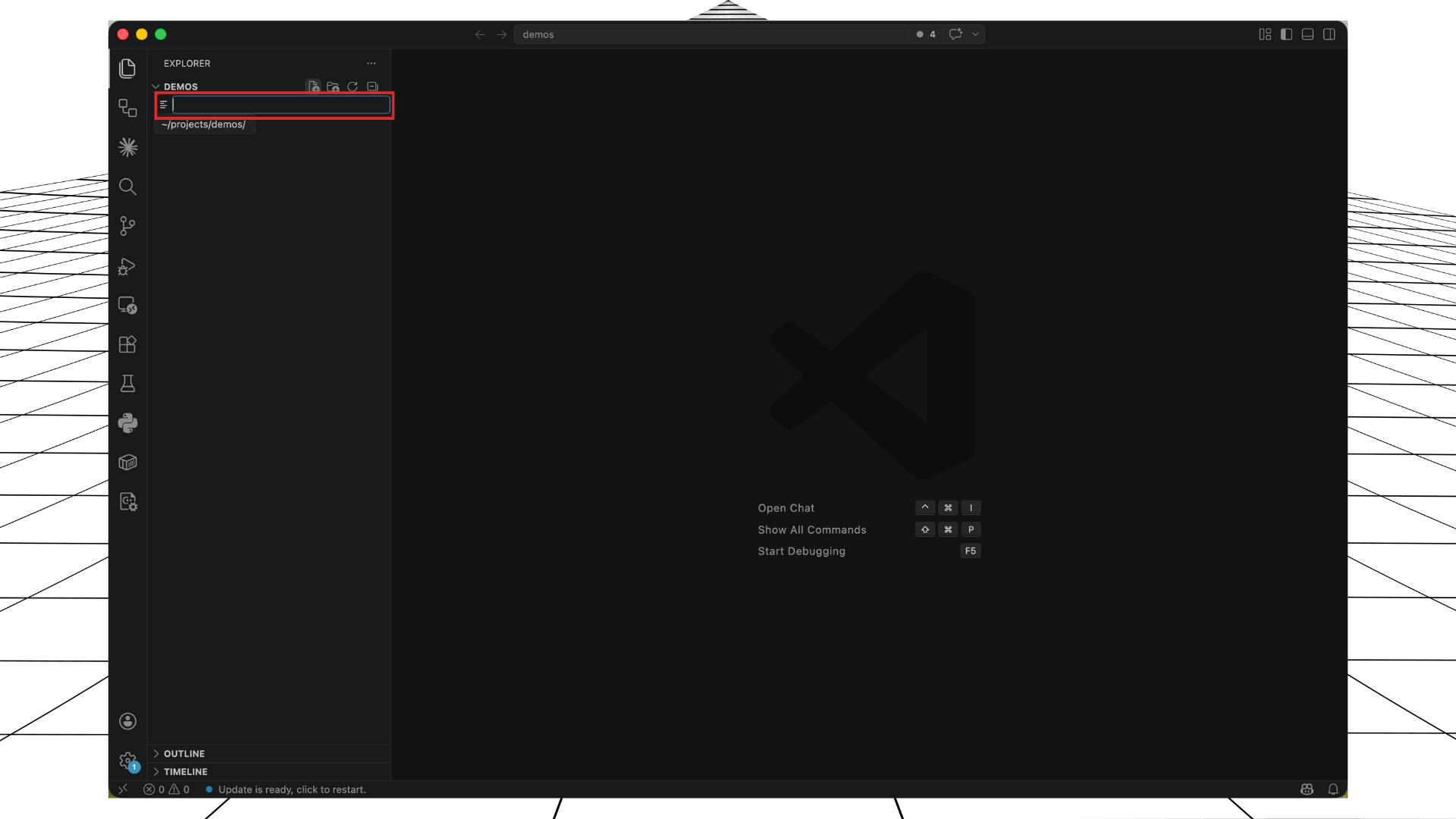Open the layout customization menu

pyautogui.click(x=1264, y=34)
